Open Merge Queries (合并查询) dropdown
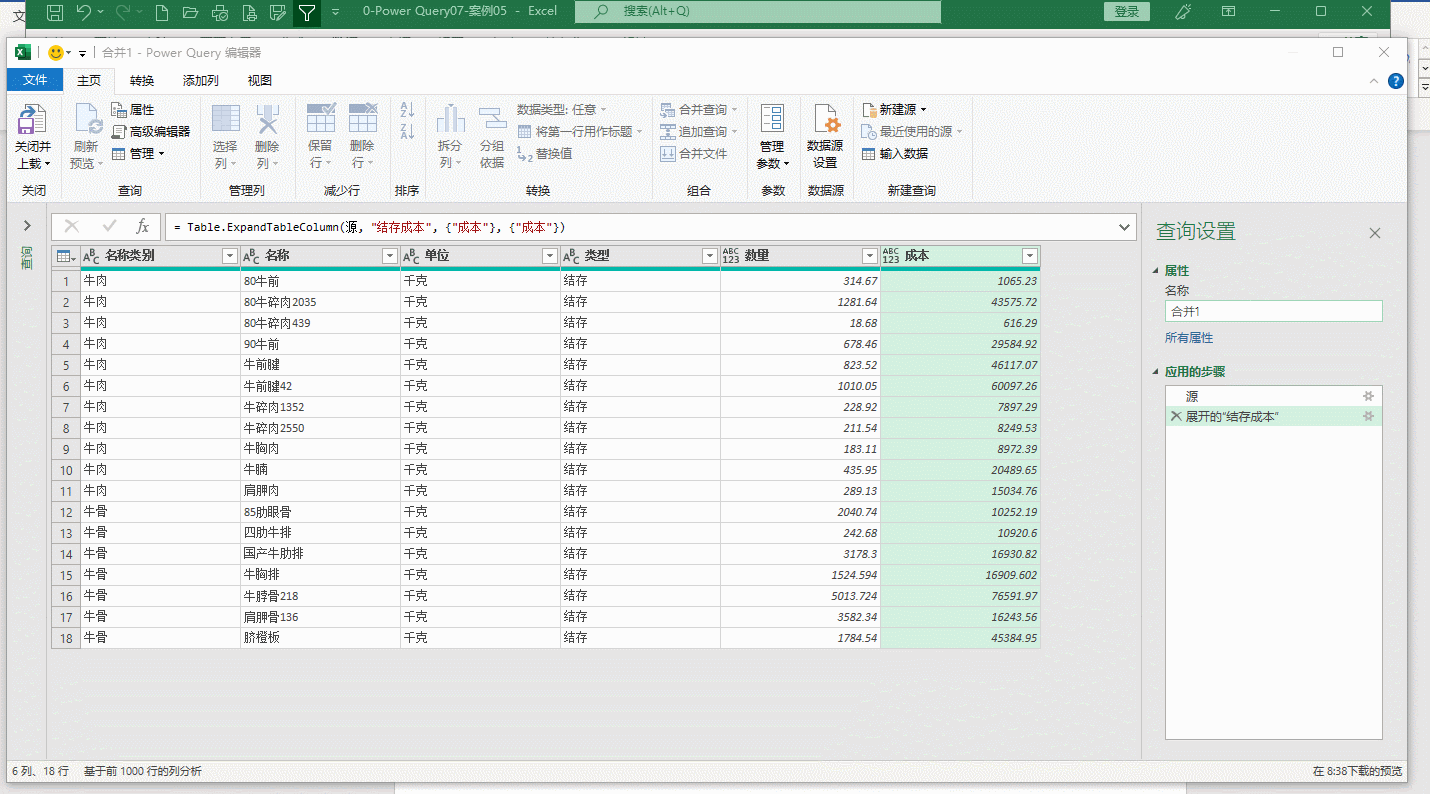The image size is (1430, 794). (x=699, y=110)
